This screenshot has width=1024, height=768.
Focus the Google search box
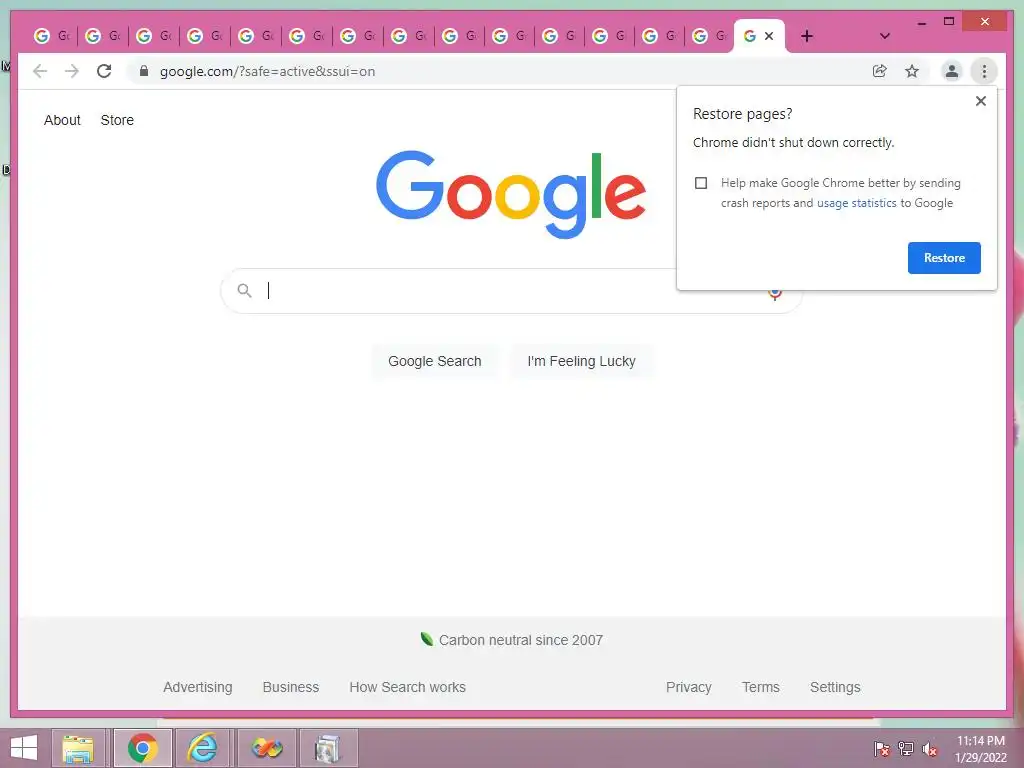509,291
